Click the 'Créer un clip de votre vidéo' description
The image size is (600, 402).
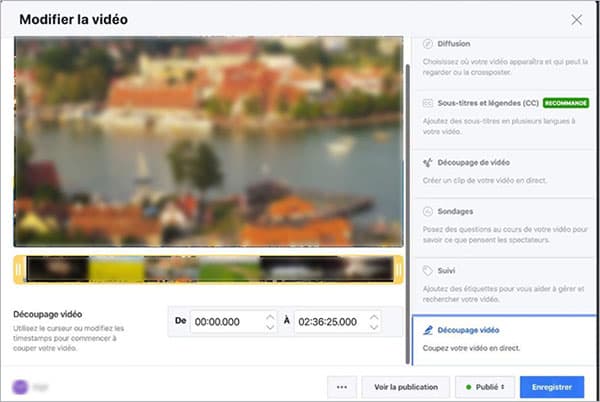(x=484, y=181)
